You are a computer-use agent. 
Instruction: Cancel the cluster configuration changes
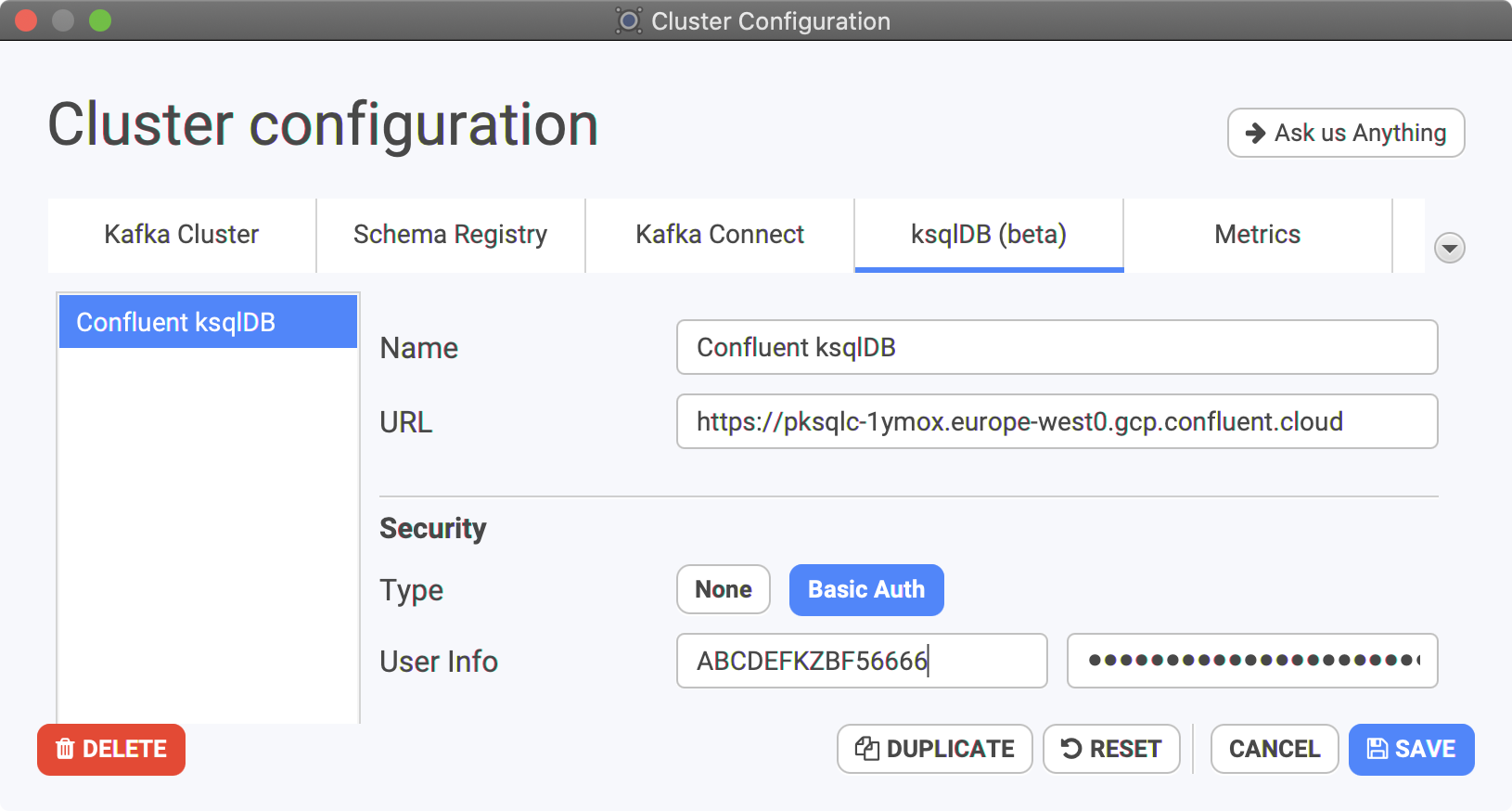tap(1275, 749)
